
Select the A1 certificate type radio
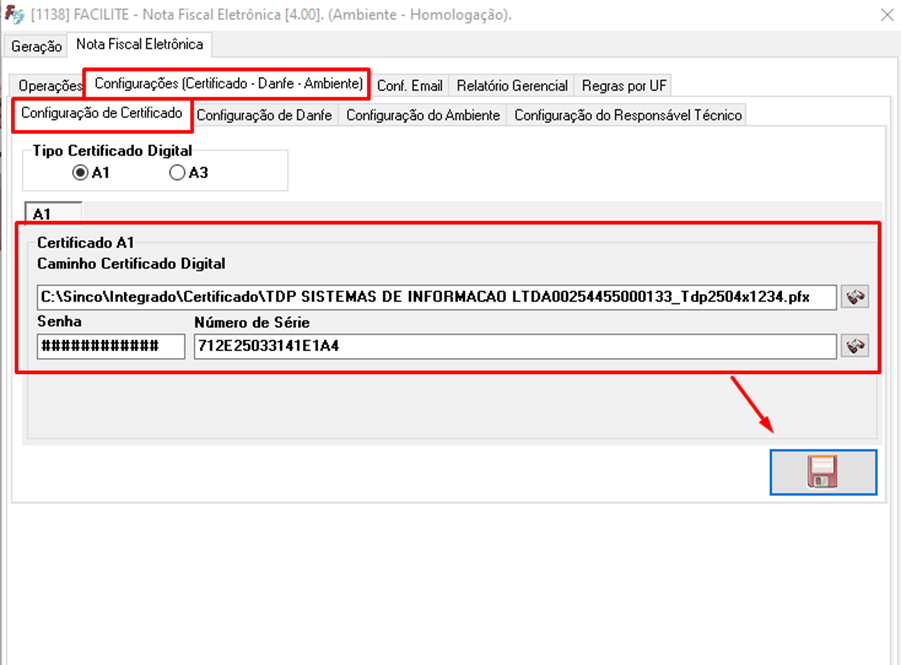(81, 173)
